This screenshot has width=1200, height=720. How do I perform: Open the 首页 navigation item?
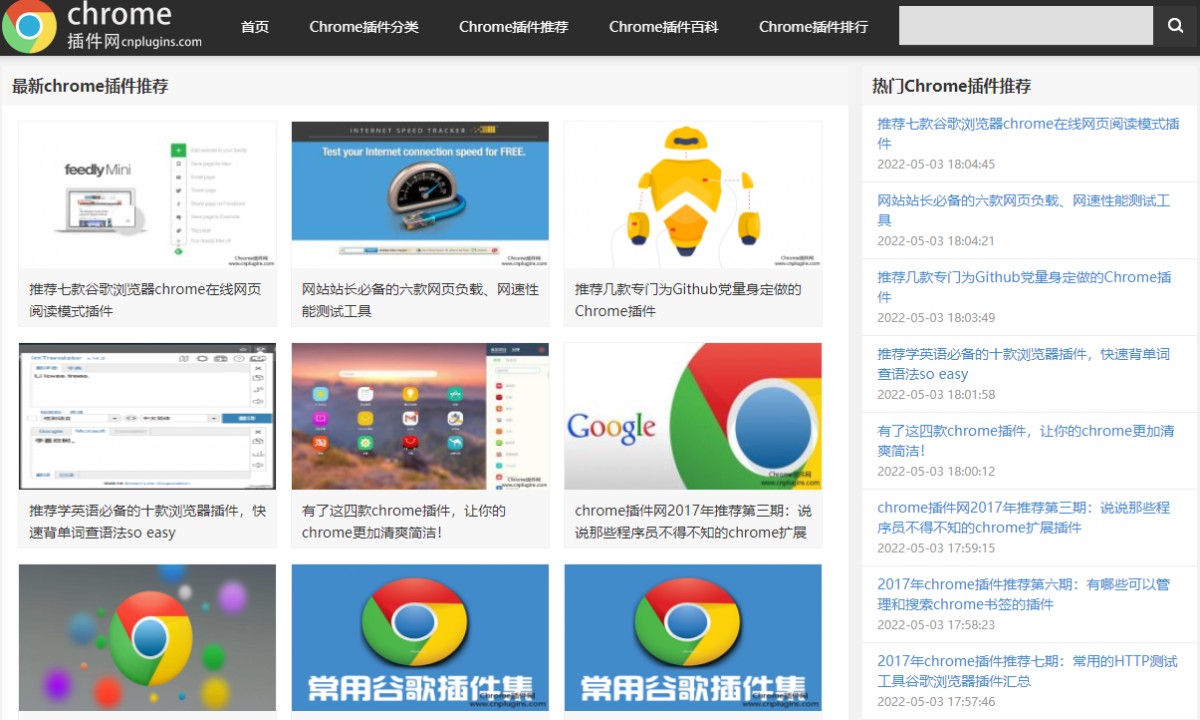(x=255, y=27)
